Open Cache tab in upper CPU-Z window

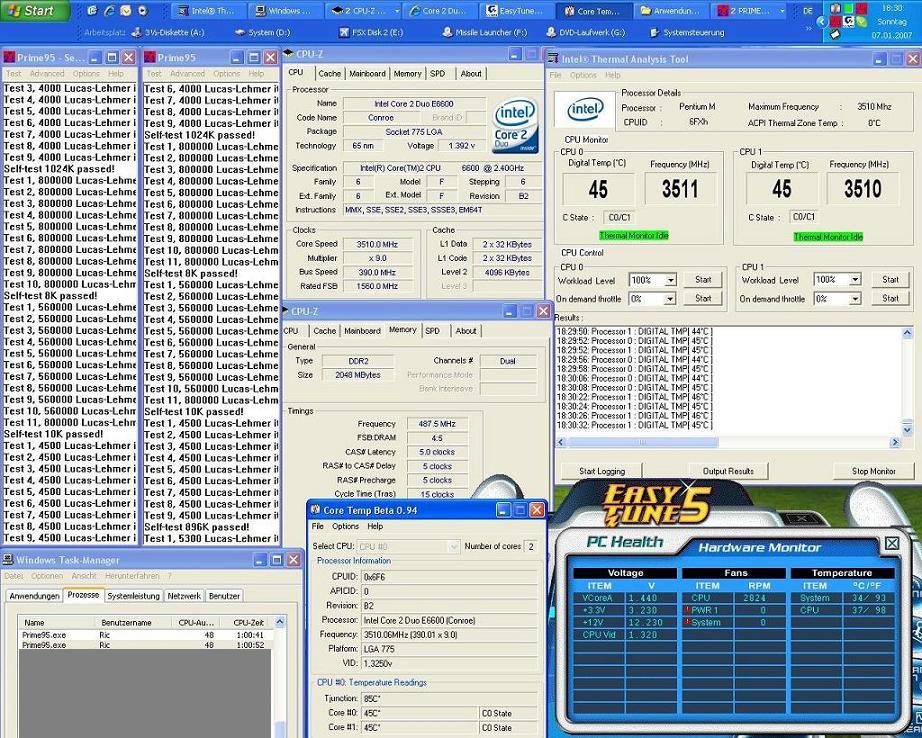(329, 74)
